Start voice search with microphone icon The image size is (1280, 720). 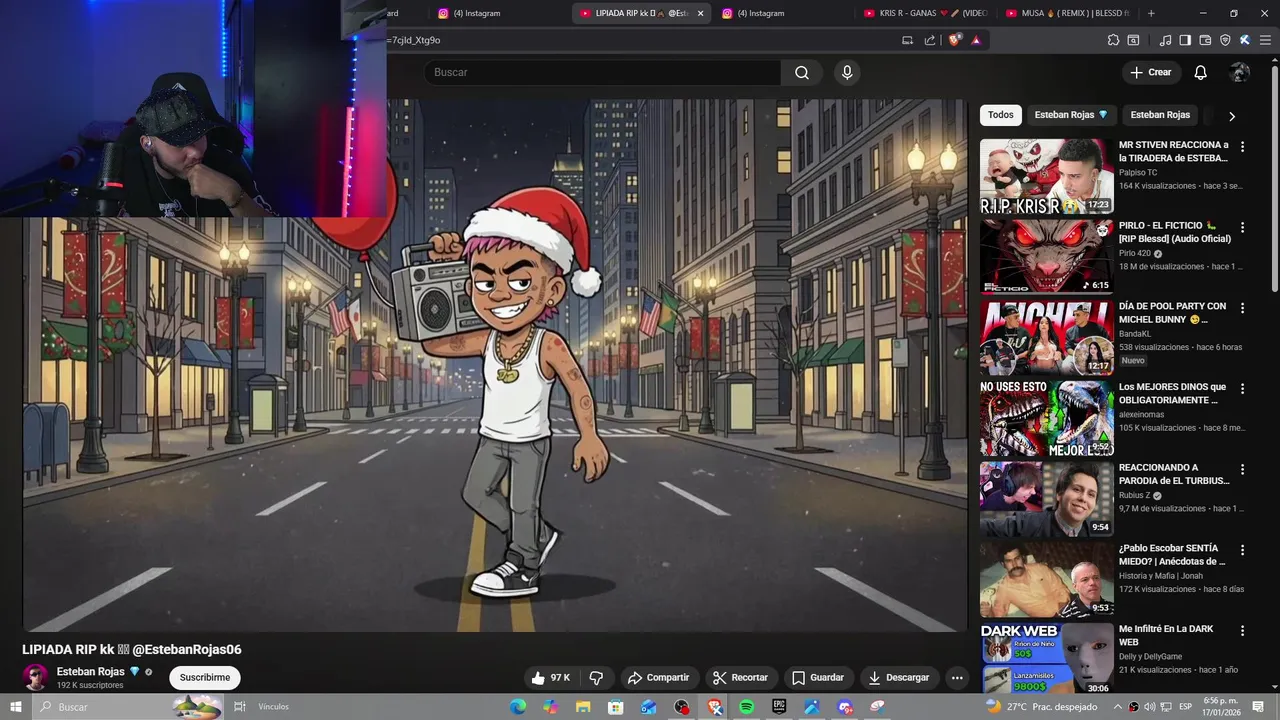coord(847,72)
